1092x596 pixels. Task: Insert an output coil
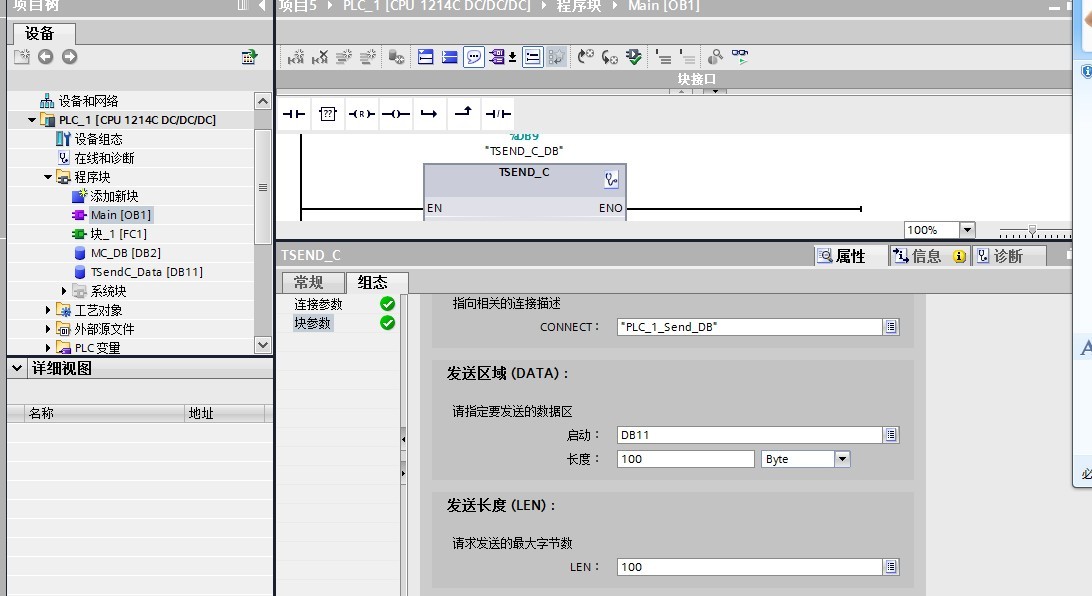pyautogui.click(x=396, y=114)
